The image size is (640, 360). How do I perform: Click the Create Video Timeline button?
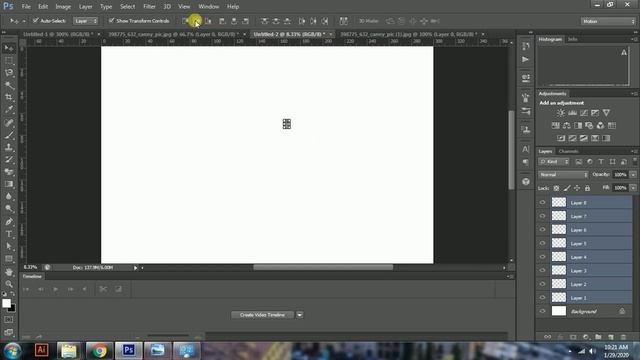point(262,315)
